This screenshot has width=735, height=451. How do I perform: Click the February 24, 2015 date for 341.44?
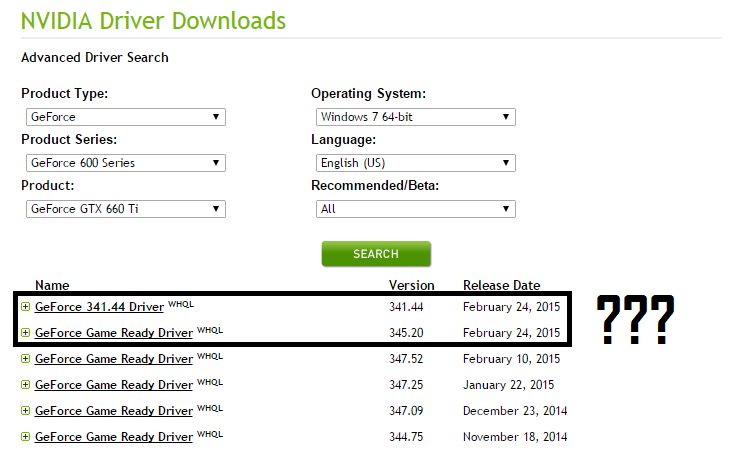511,307
